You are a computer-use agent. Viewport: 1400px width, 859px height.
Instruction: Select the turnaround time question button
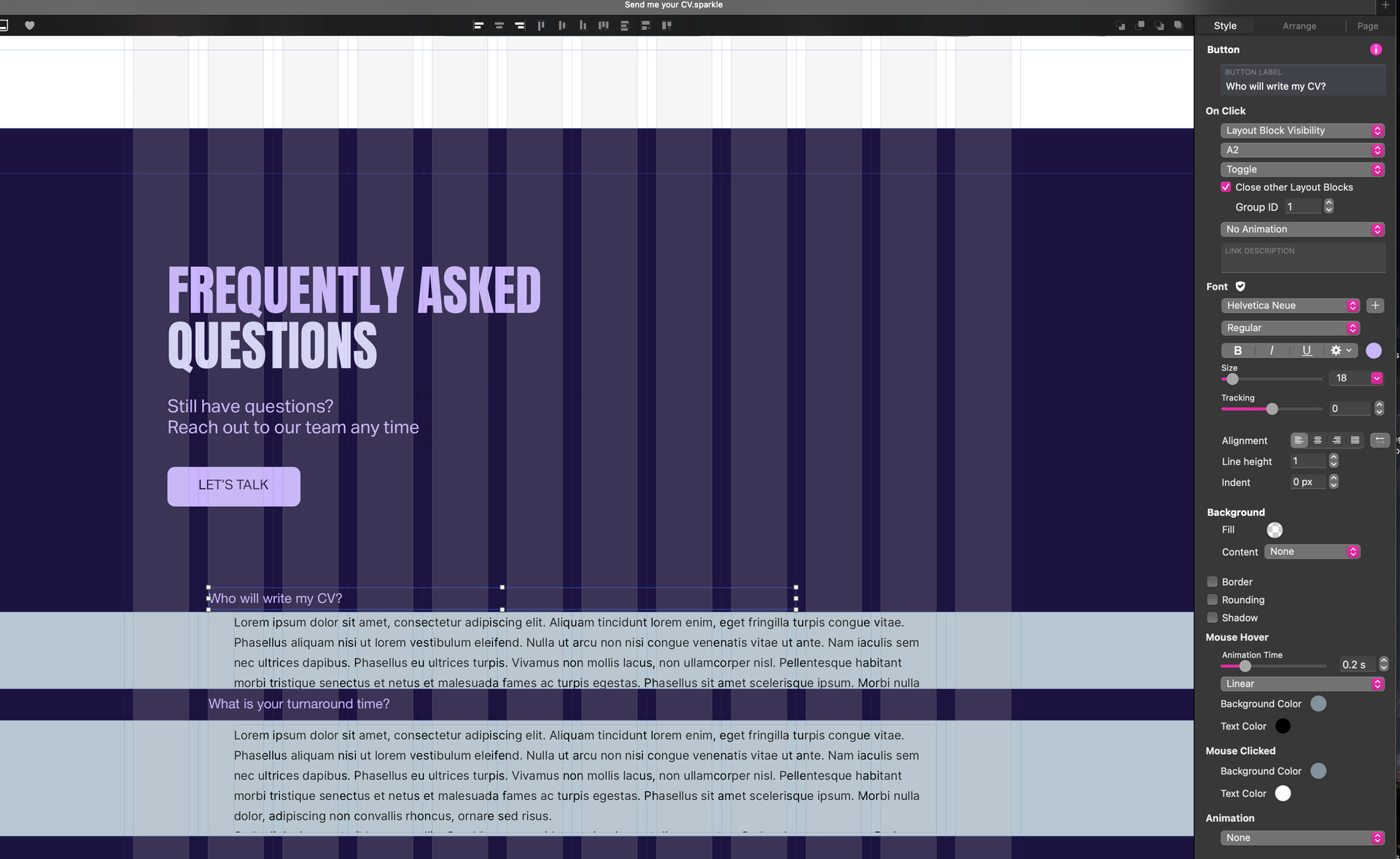(x=299, y=704)
